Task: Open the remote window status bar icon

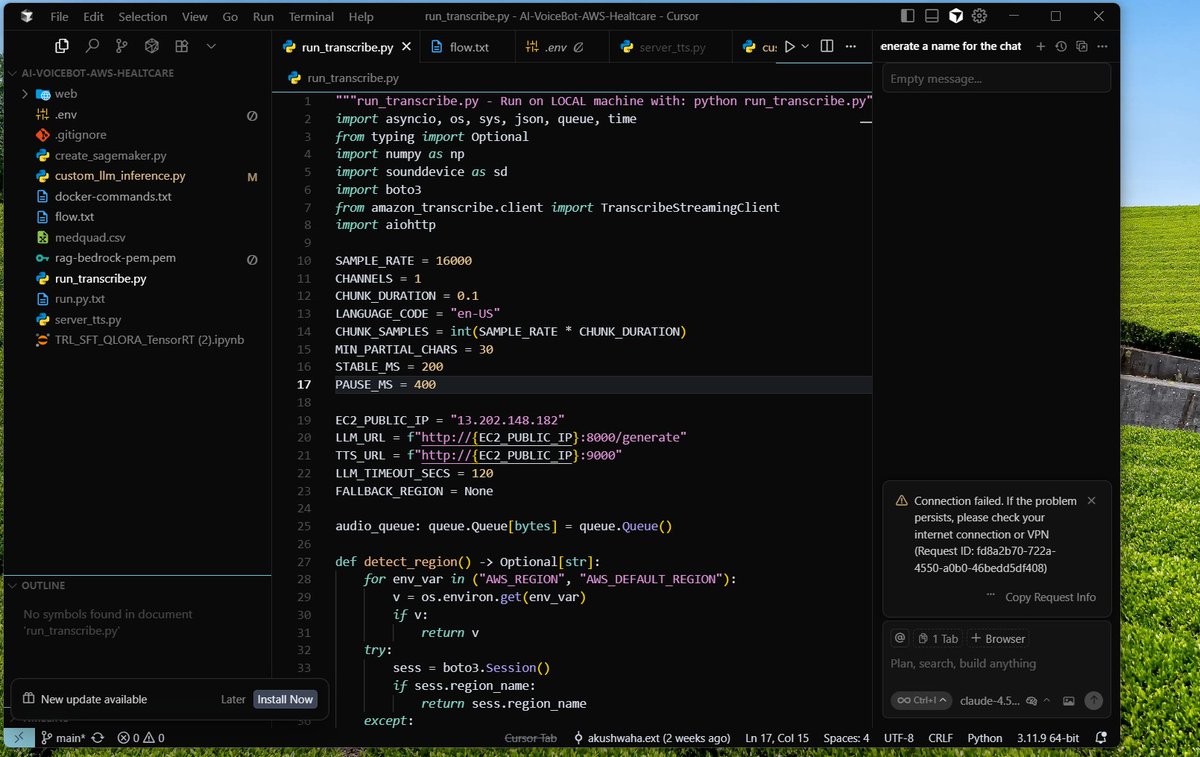Action: pyautogui.click(x=19, y=738)
